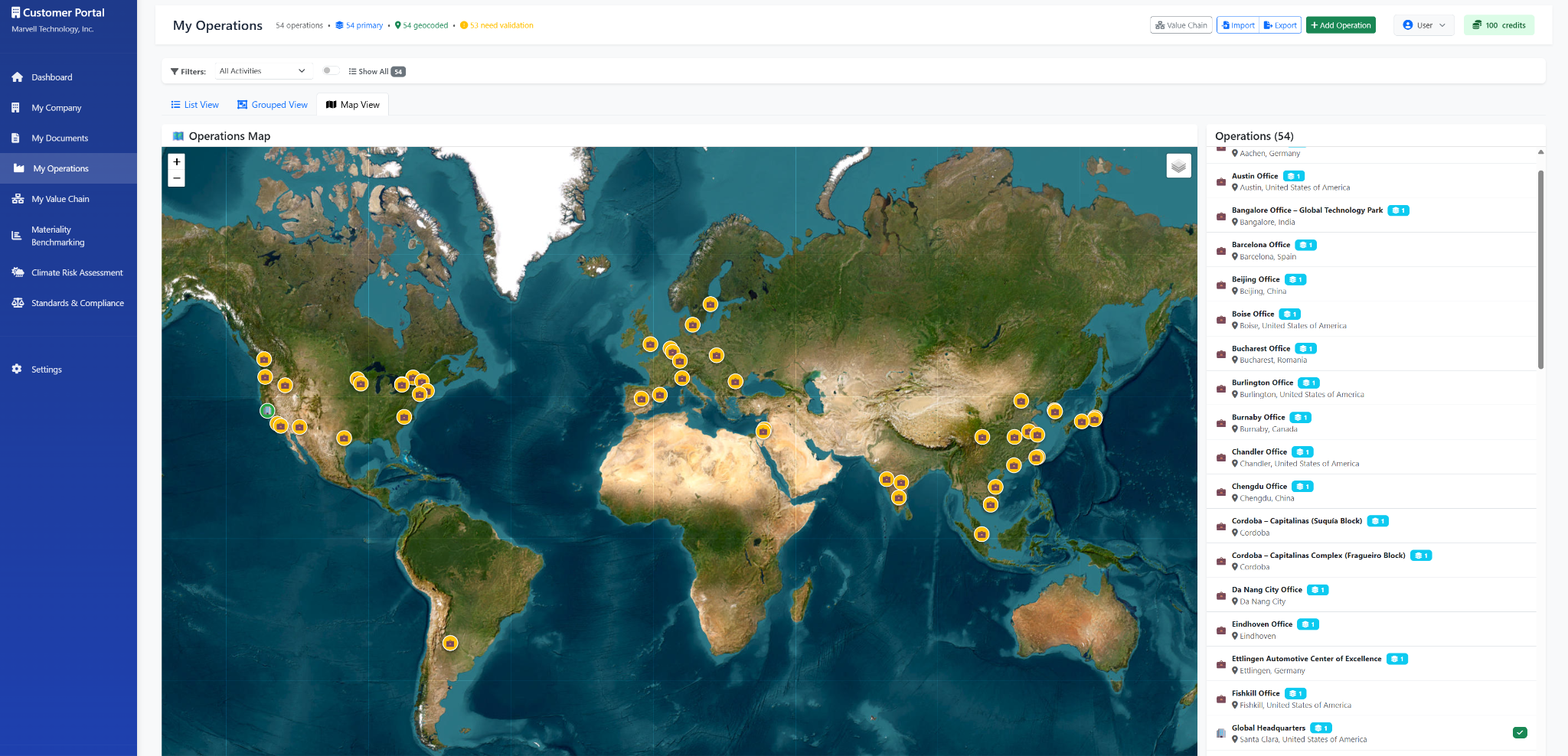This screenshot has height=756, width=1568.
Task: Open Climate Risk Assessment in the sidebar
Action: (76, 272)
